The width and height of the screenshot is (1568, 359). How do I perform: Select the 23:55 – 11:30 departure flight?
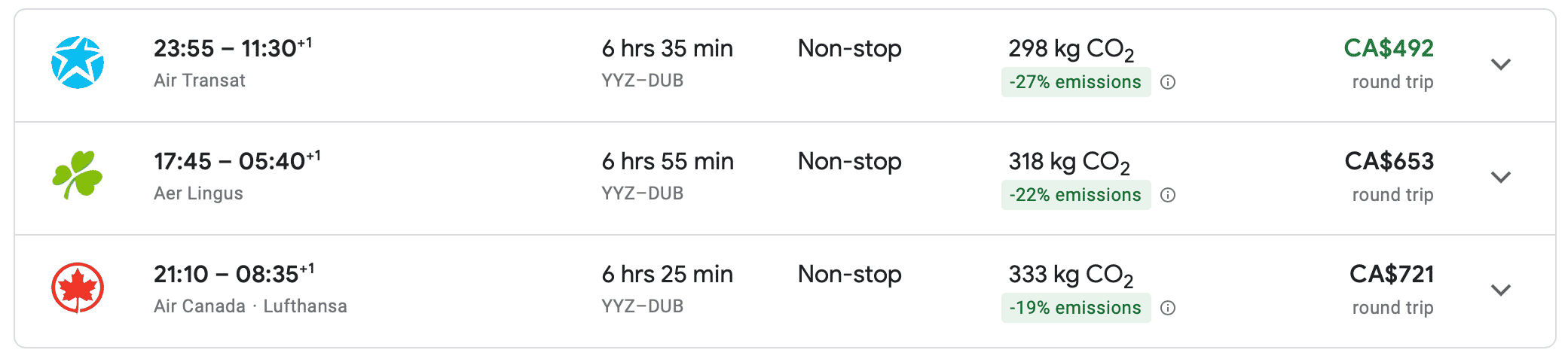pos(232,49)
